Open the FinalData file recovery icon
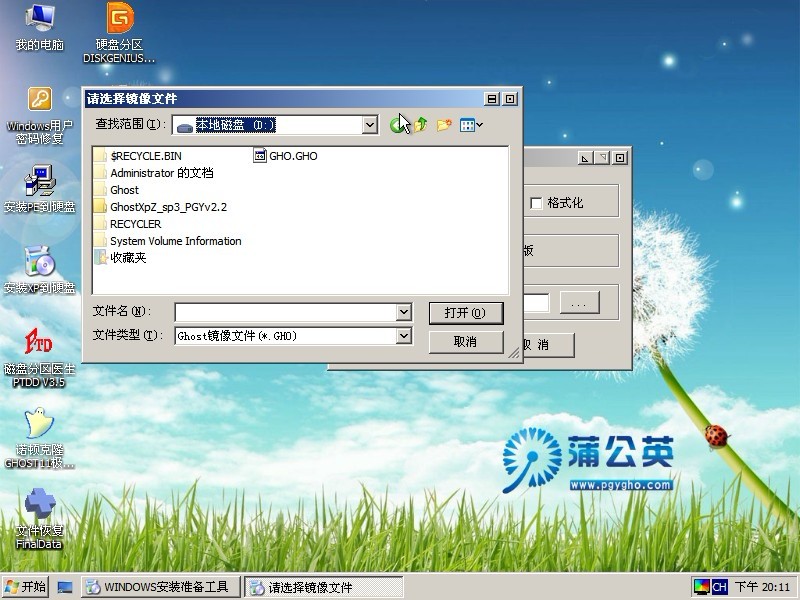The height and width of the screenshot is (600, 800). pos(40,518)
